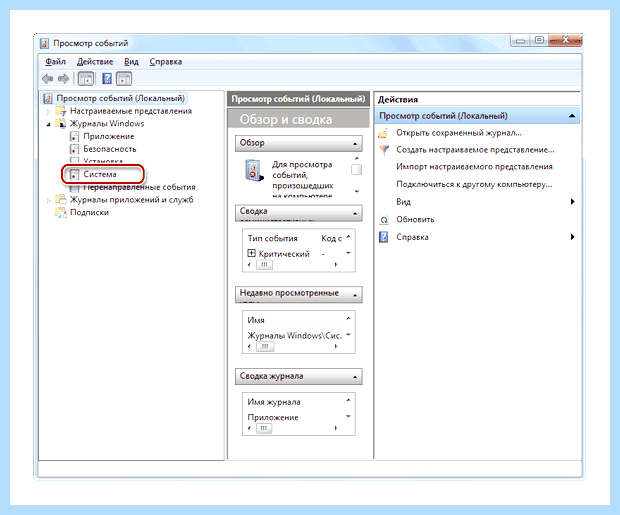620x515 pixels.
Task: Toggle the console tree toolbar icon
Action: [x=86, y=79]
